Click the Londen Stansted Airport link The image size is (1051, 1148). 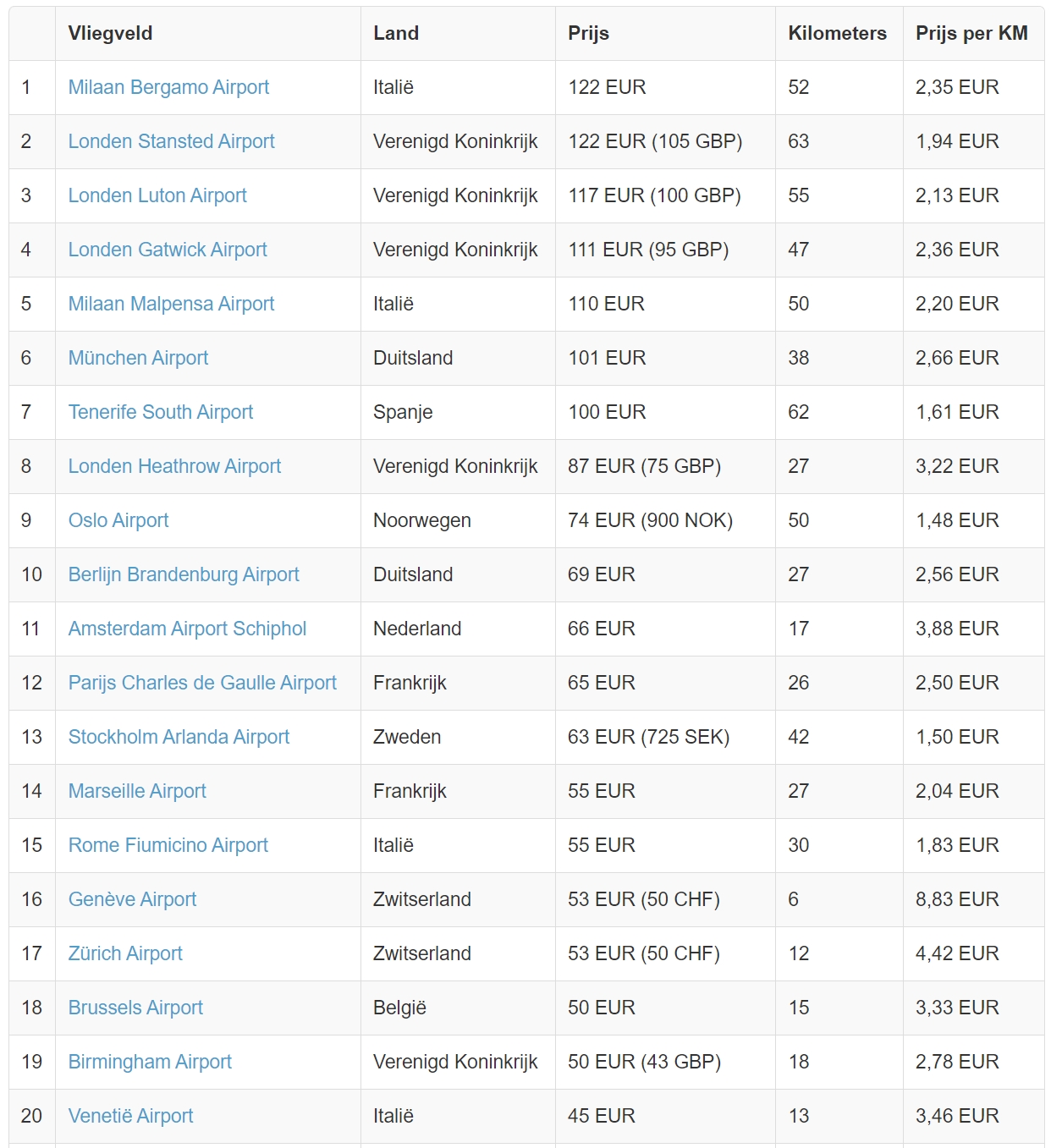[171, 141]
